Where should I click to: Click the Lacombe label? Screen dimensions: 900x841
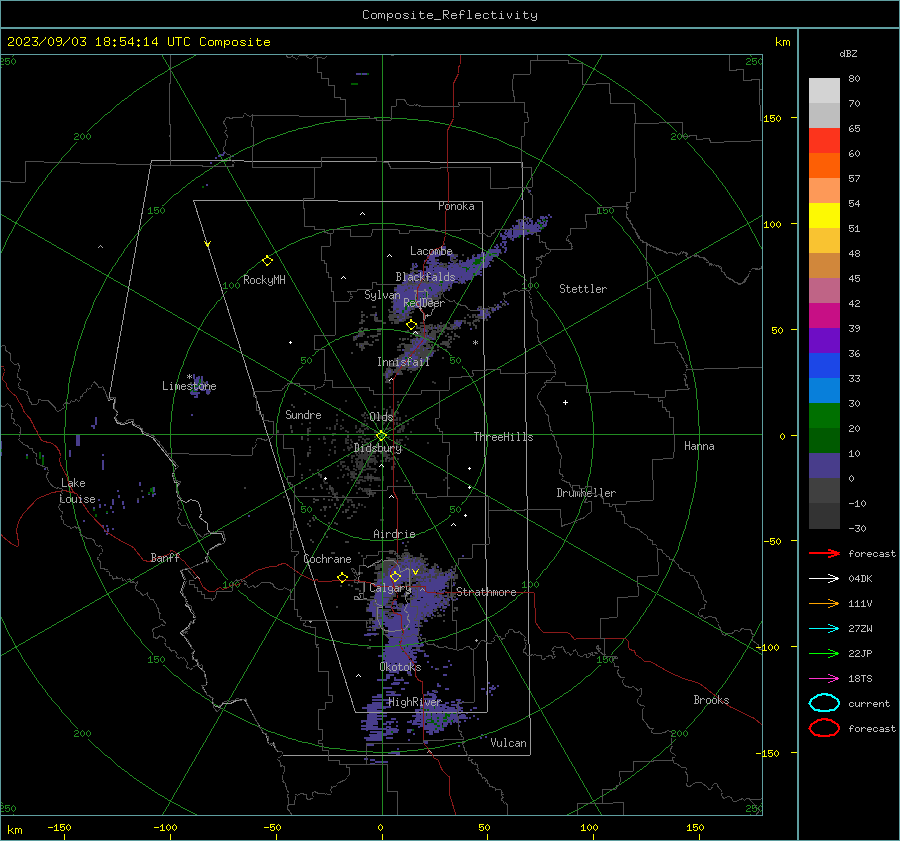pyautogui.click(x=431, y=251)
